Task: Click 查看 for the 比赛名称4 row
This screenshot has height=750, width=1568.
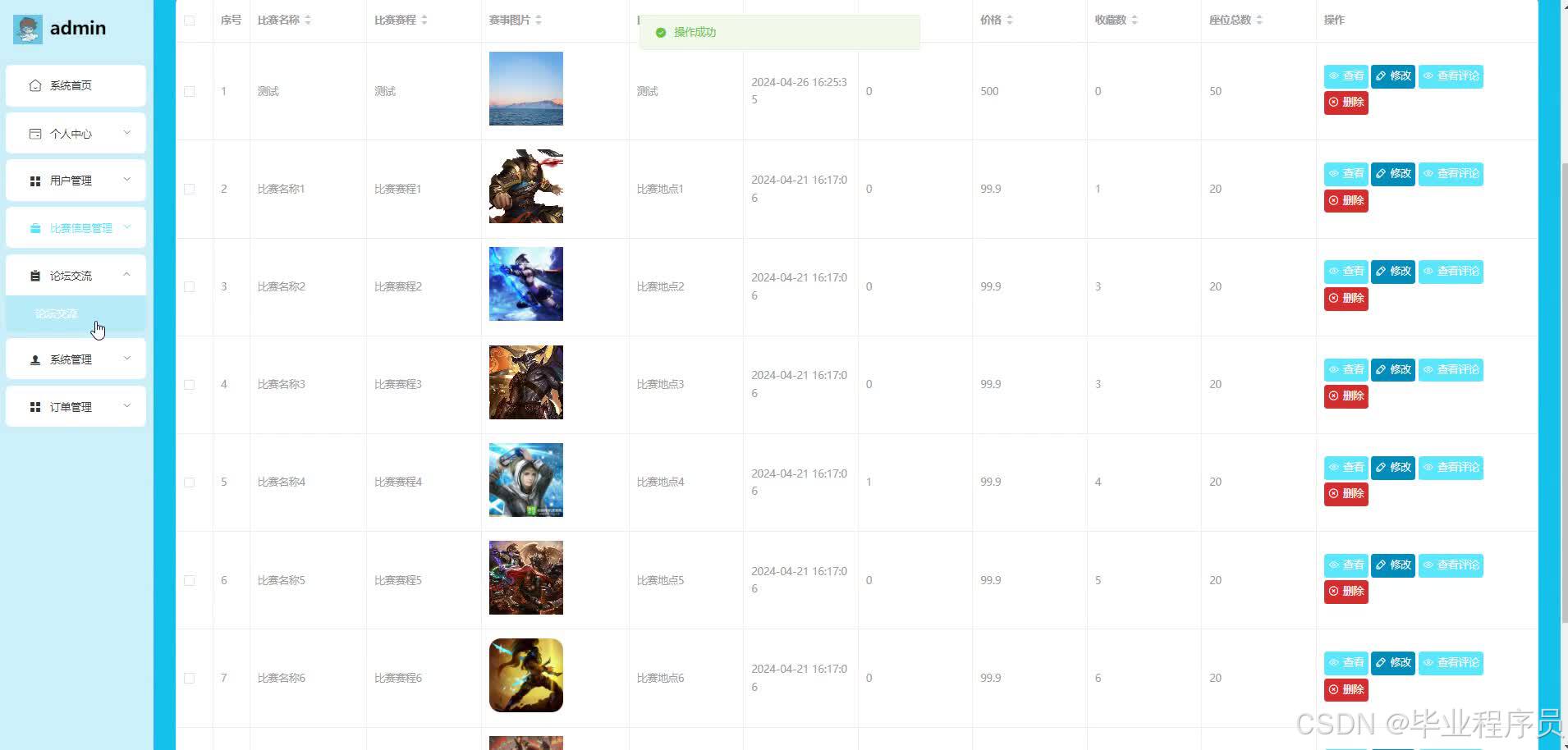Action: [1346, 468]
